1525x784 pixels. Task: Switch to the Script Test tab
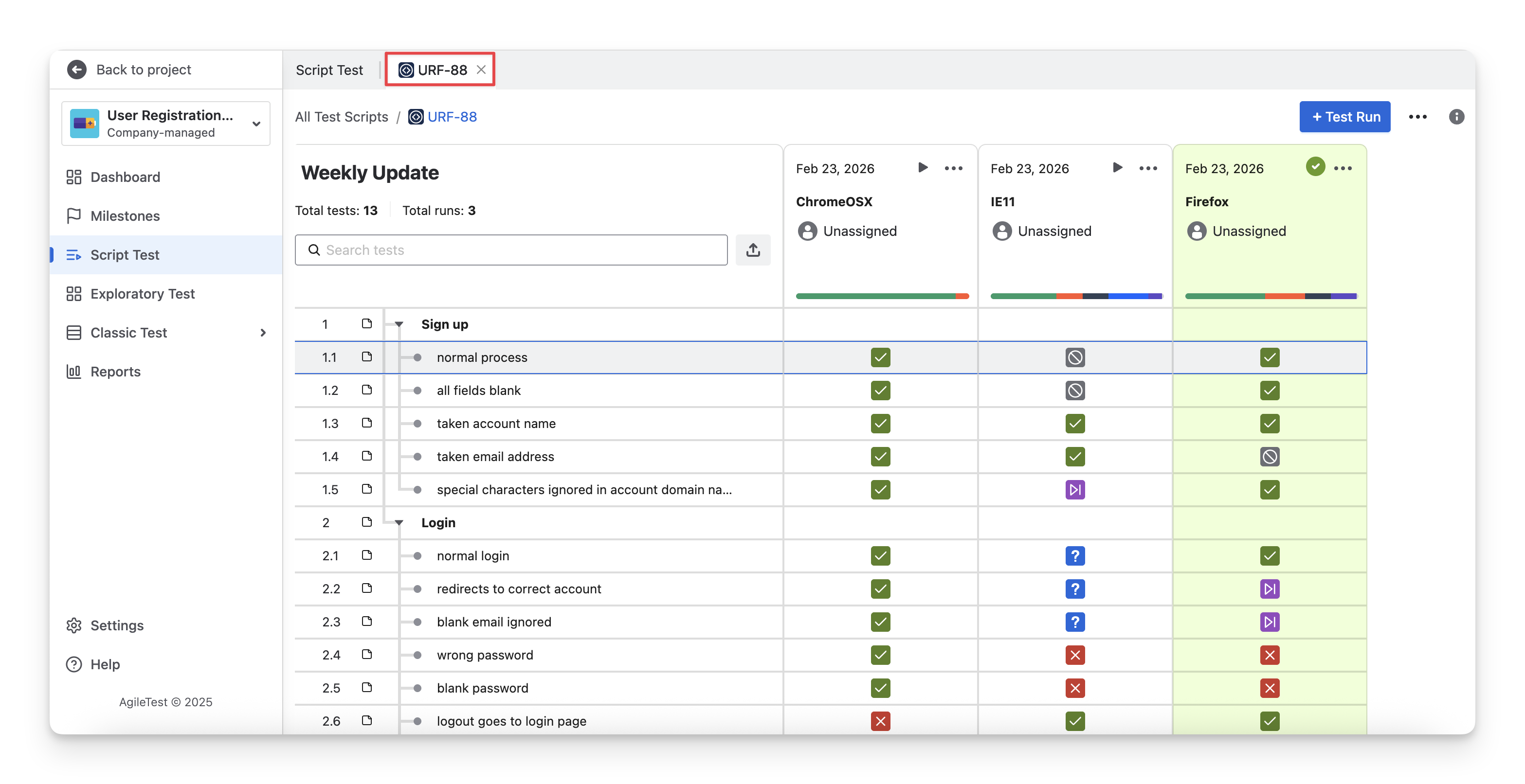tap(329, 71)
